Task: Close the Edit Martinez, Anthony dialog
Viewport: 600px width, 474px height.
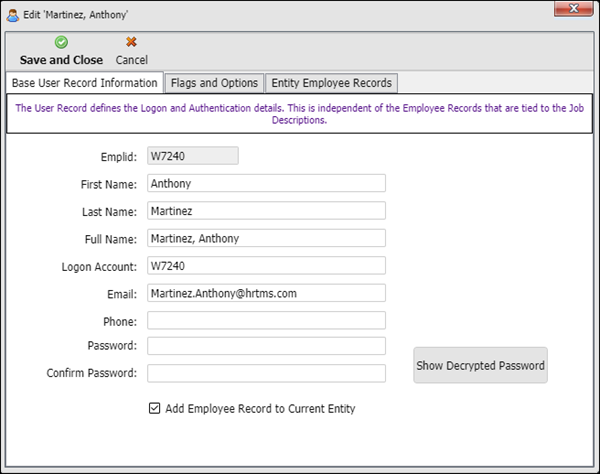Action: (x=573, y=8)
